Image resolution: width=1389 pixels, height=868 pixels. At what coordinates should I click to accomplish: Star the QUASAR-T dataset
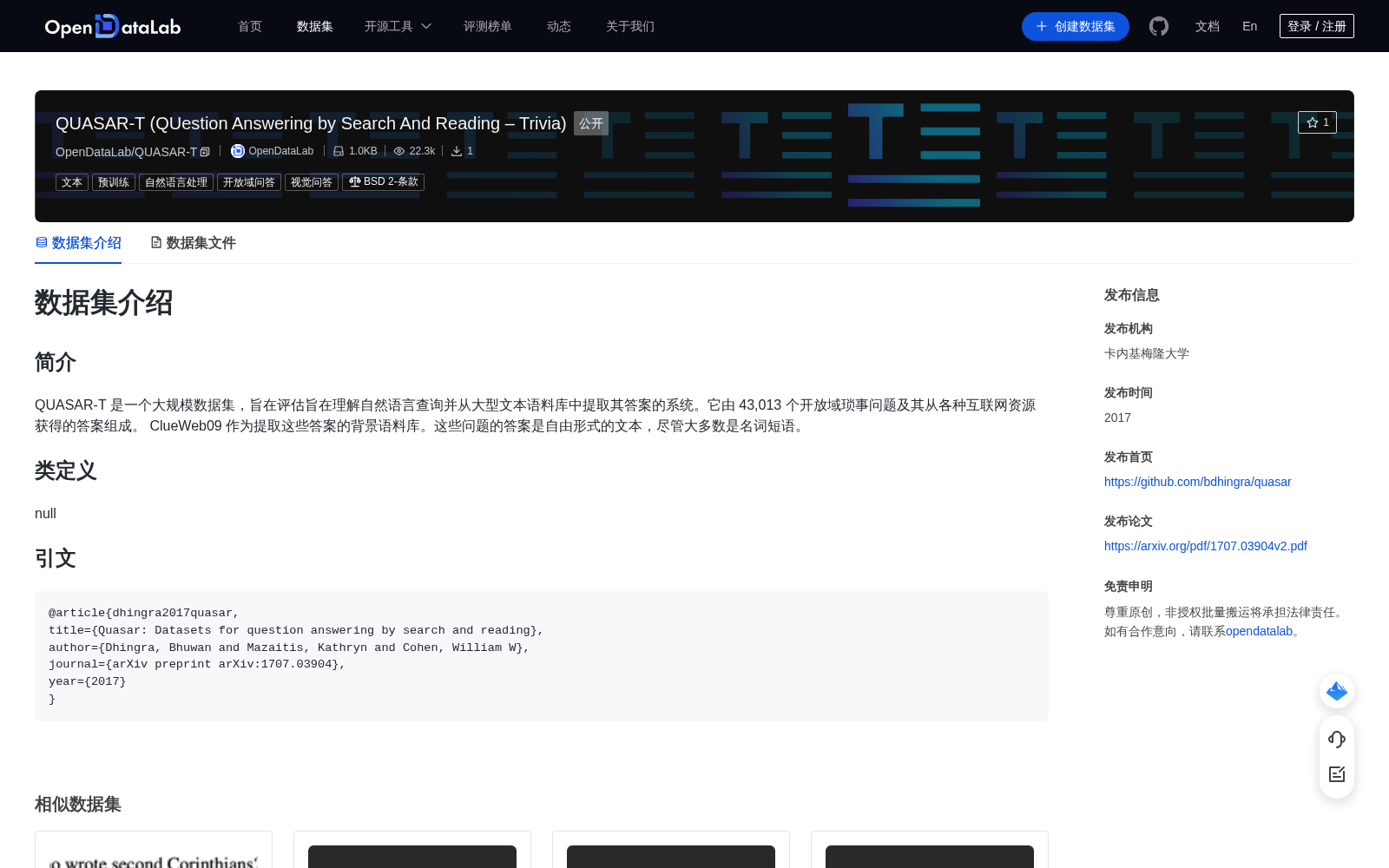(x=1317, y=122)
